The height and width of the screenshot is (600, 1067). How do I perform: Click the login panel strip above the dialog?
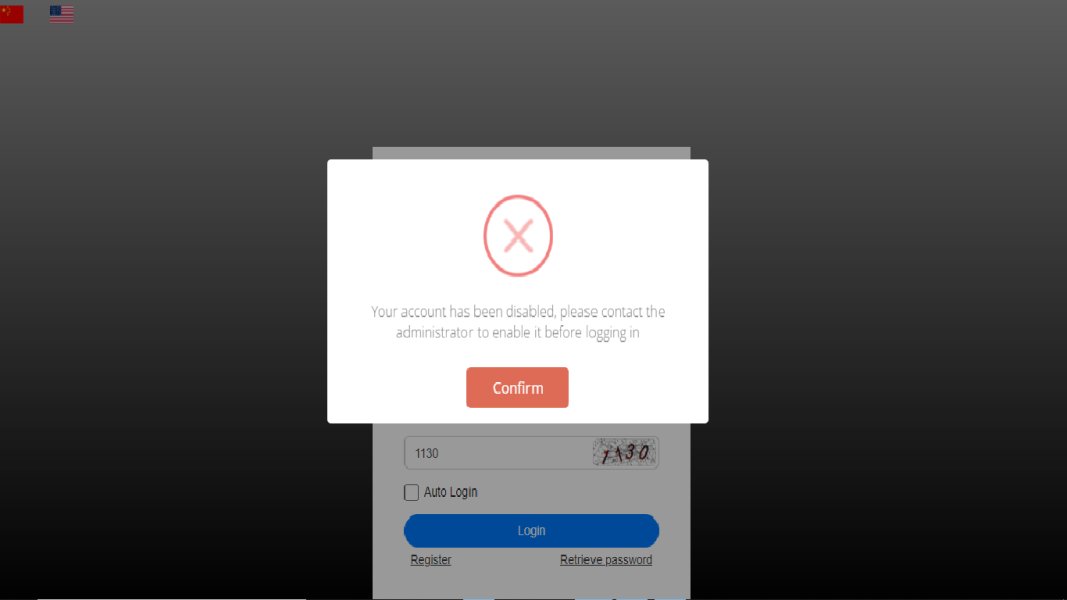(531, 153)
